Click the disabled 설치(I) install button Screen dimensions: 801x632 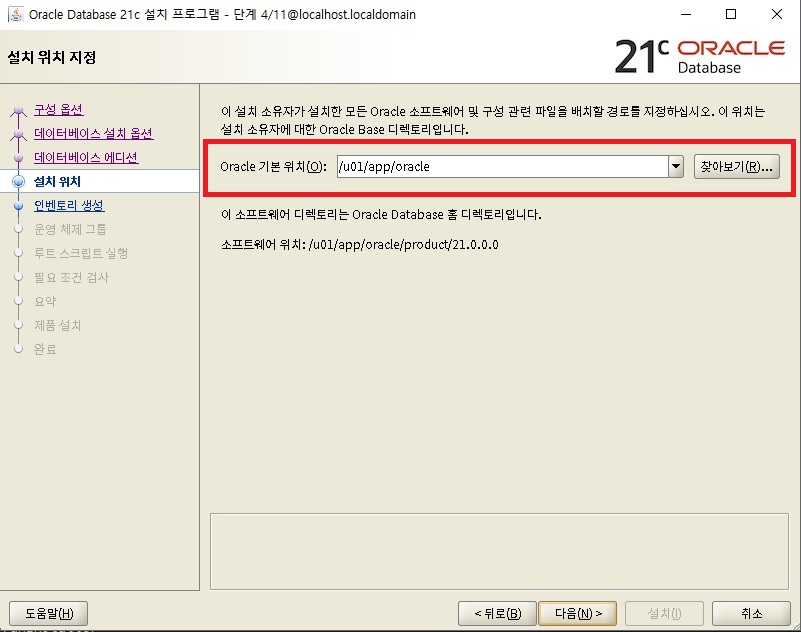pyautogui.click(x=664, y=613)
